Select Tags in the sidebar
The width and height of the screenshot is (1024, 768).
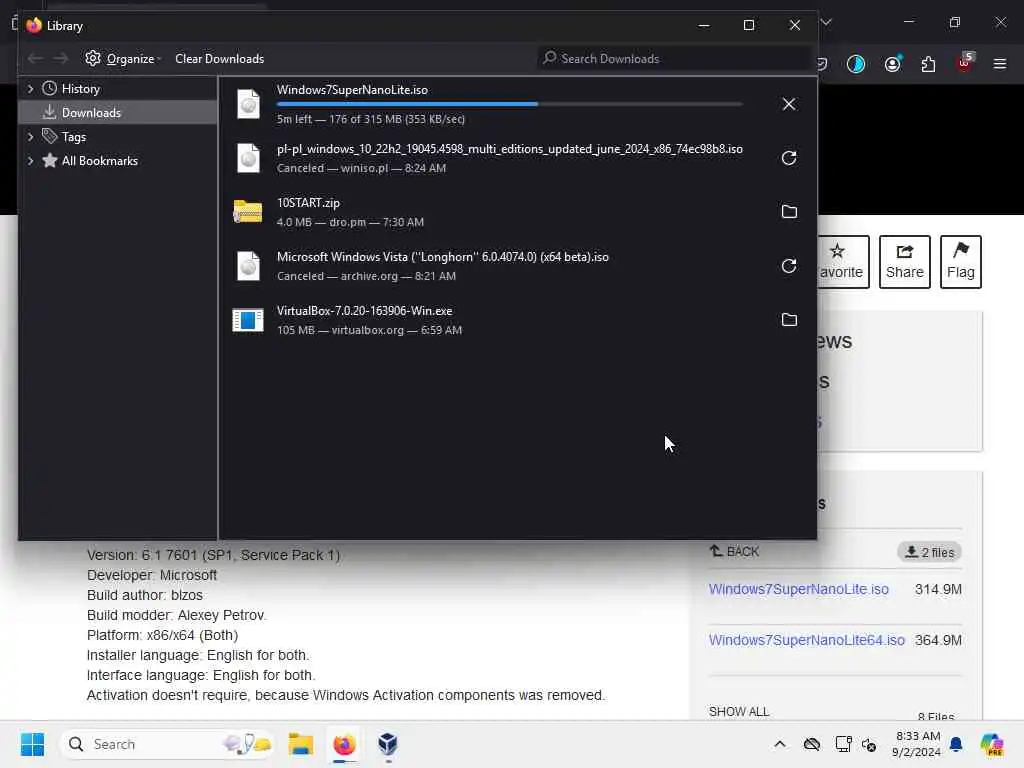coord(73,136)
